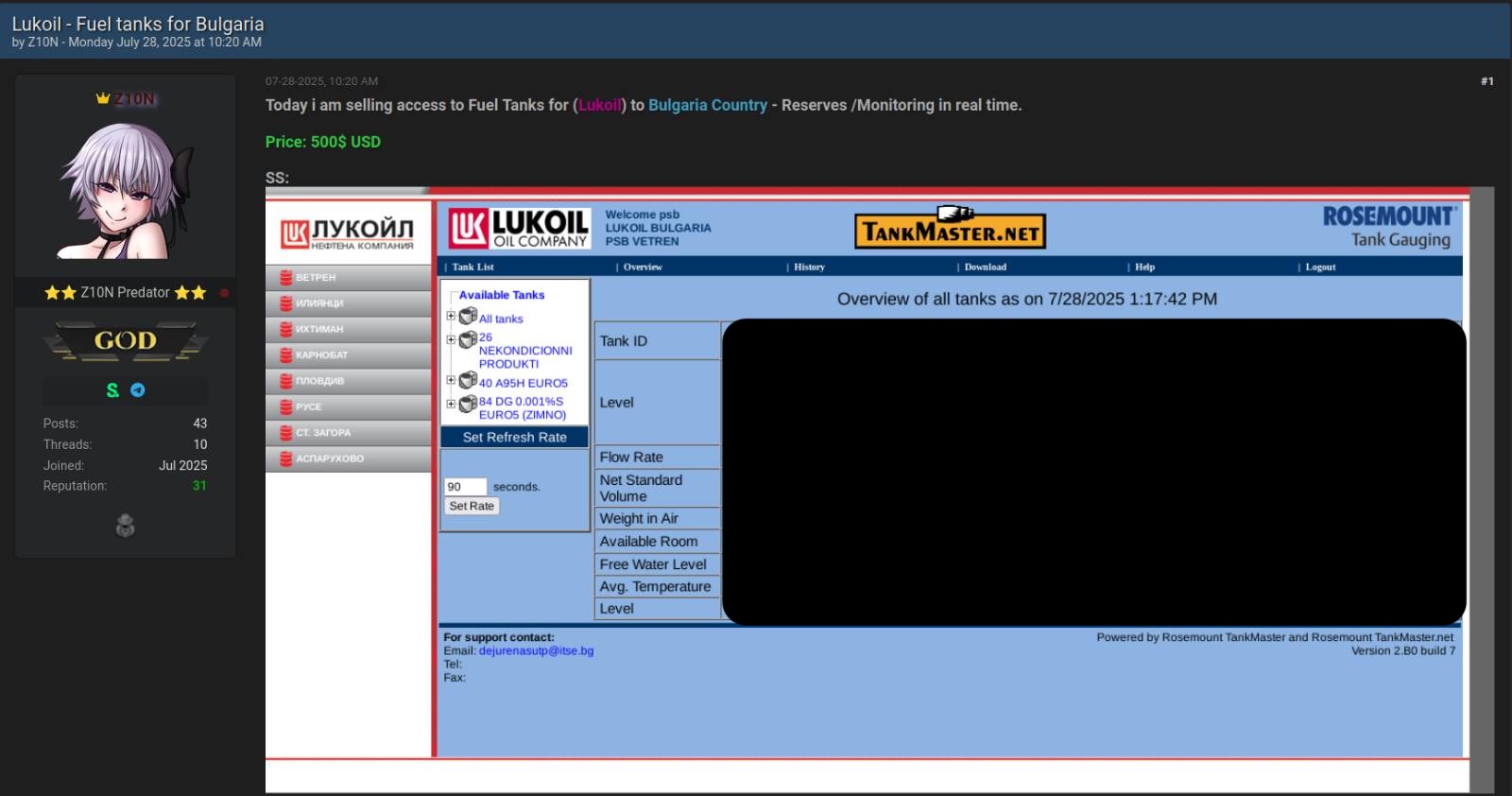The width and height of the screenshot is (1512, 796).
Task: Click the Threads count 10
Action: 200,444
